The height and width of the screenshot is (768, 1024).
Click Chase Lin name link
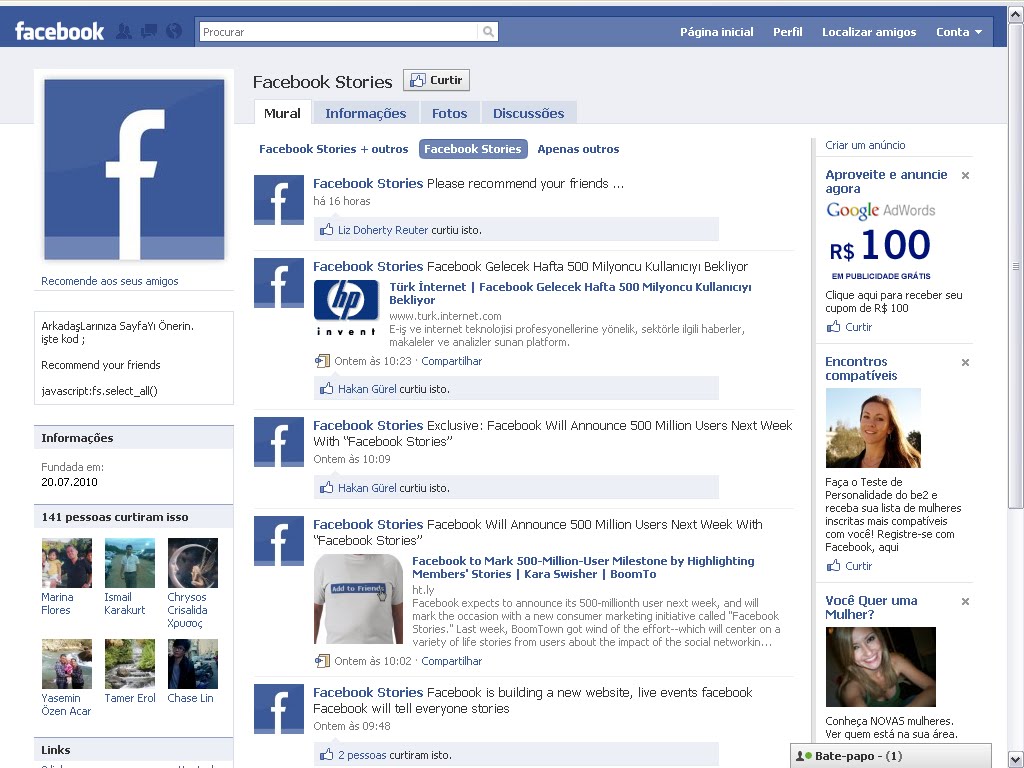[x=190, y=698]
